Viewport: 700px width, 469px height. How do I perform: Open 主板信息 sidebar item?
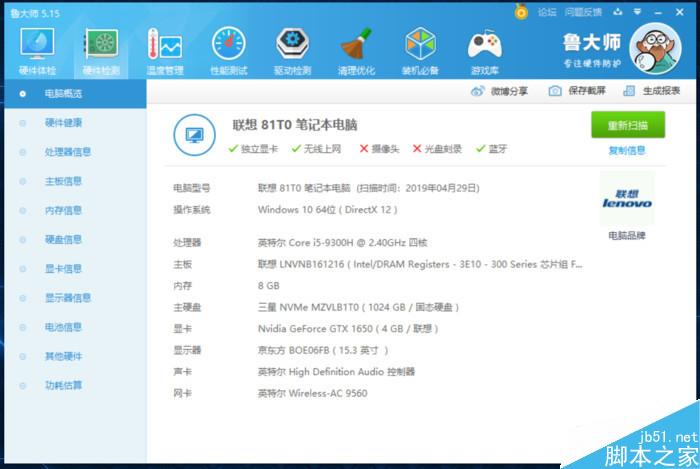75,181
